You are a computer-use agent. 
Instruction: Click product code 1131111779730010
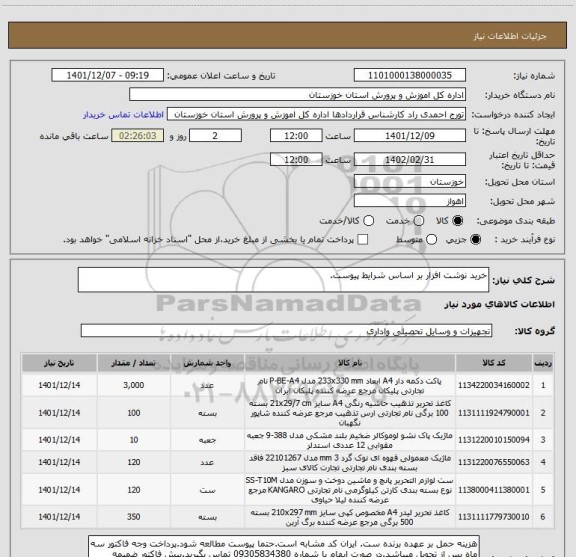coord(494,517)
